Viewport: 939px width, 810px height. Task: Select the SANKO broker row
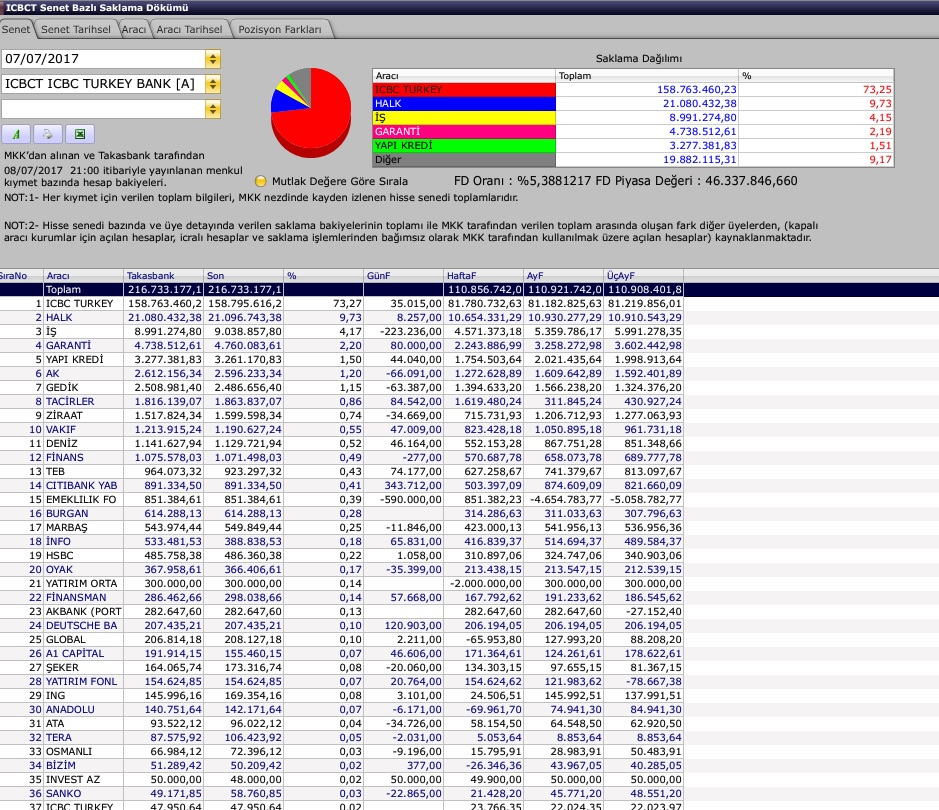click(x=341, y=794)
